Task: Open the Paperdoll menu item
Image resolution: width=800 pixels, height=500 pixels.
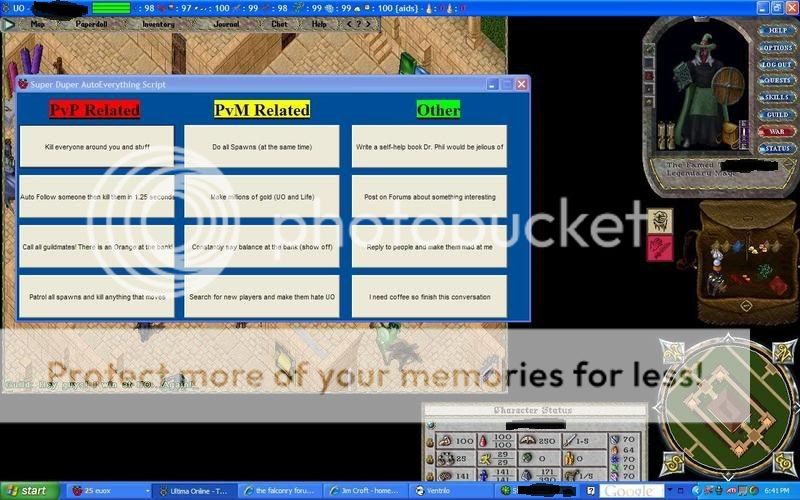Action: (x=91, y=24)
